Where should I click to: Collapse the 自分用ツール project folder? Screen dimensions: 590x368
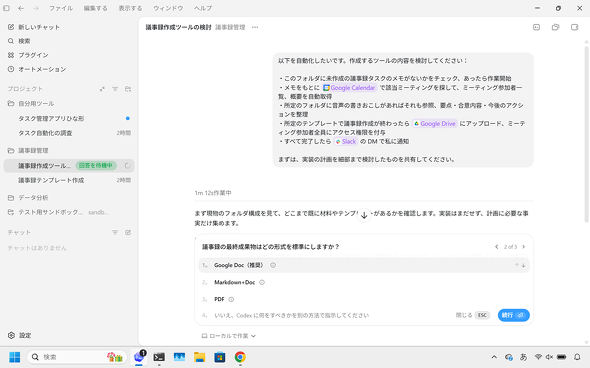31,103
